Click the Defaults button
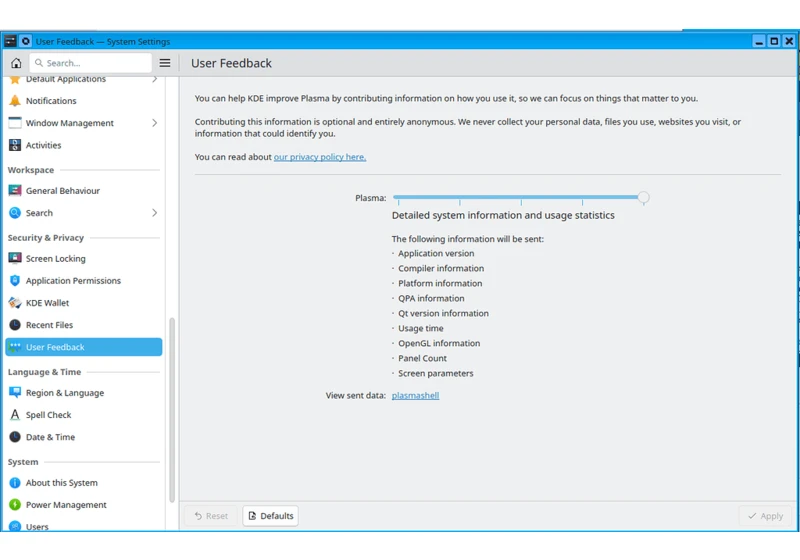This screenshot has width=800, height=560. click(270, 516)
